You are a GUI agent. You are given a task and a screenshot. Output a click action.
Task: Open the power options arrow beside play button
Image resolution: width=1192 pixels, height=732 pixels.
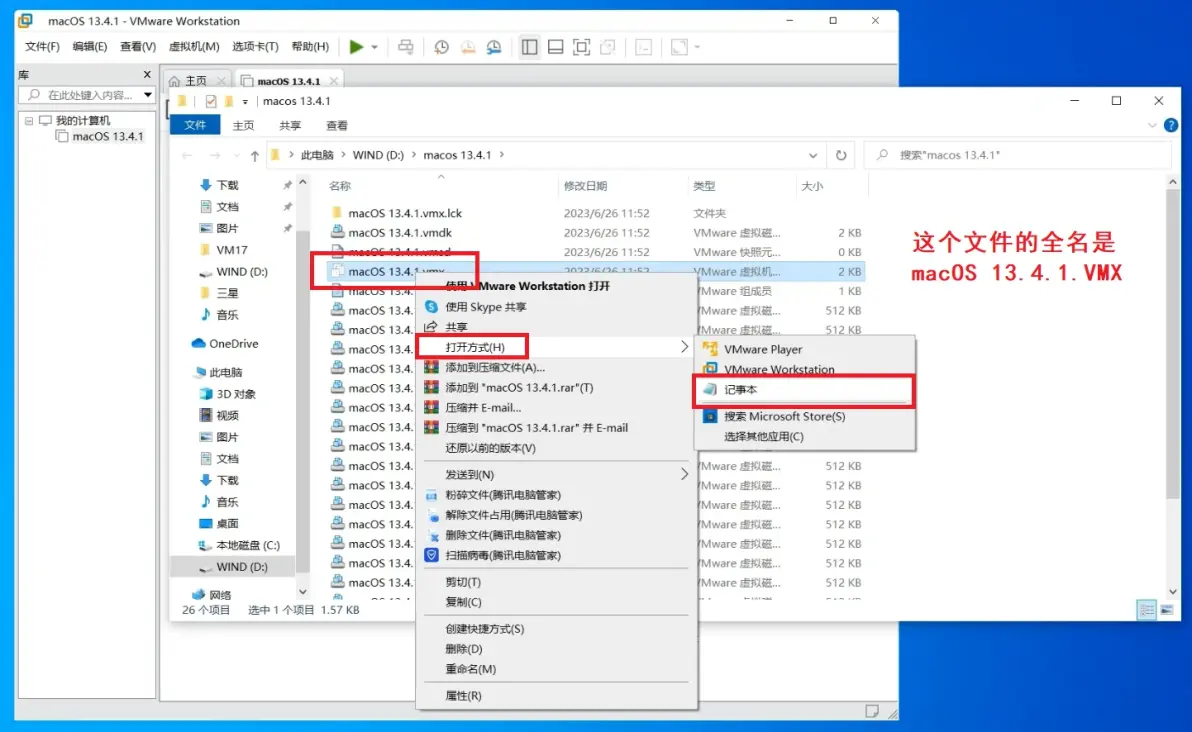(375, 47)
